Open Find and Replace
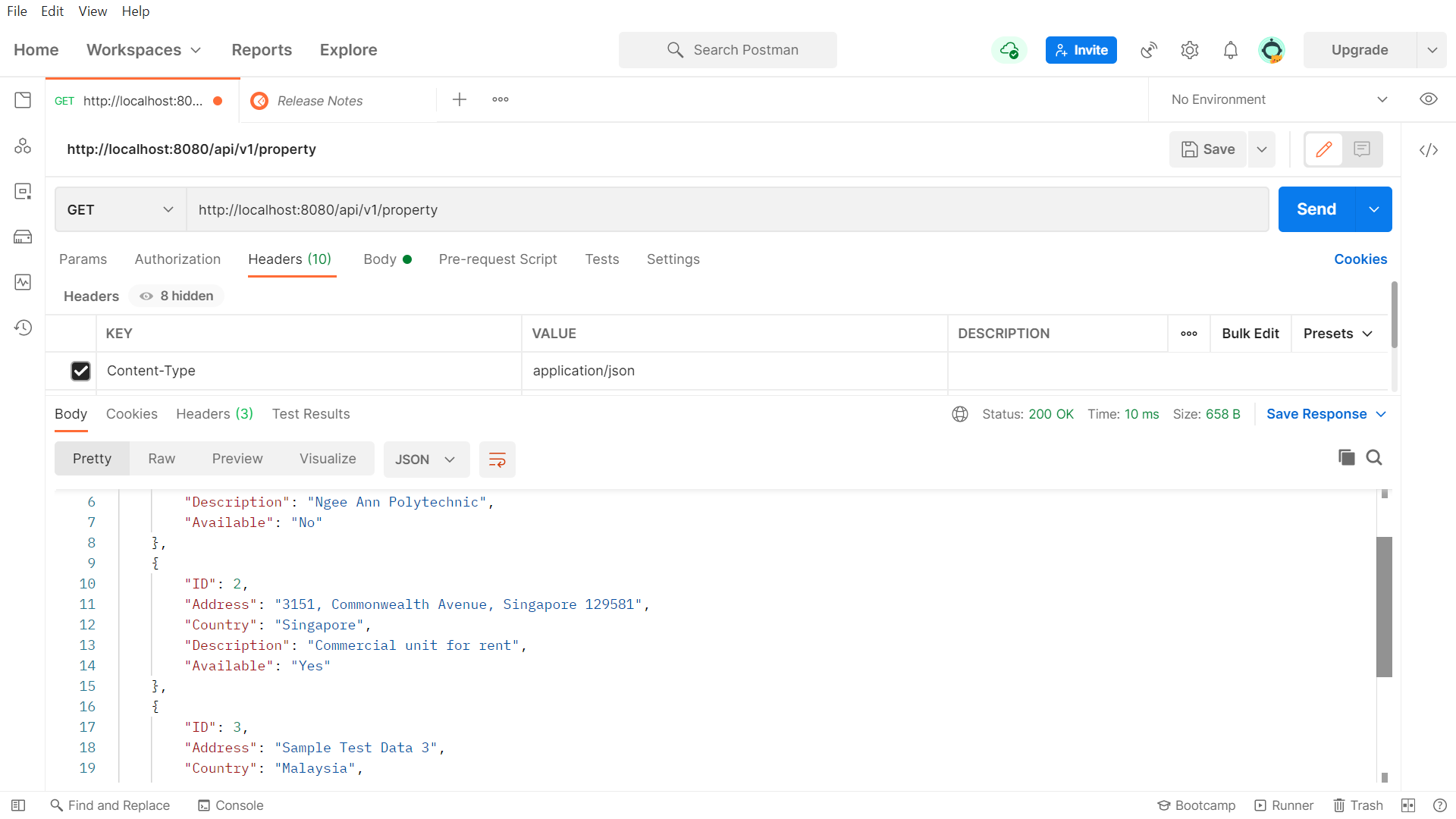This screenshot has height=819, width=1456. coord(110,805)
